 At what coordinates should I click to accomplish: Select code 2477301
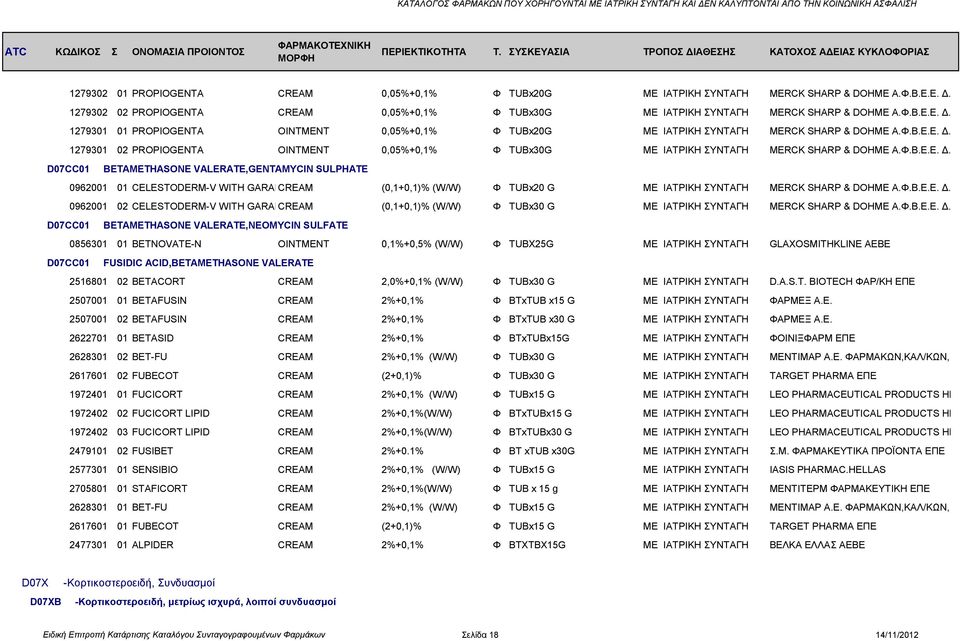click(x=88, y=545)
